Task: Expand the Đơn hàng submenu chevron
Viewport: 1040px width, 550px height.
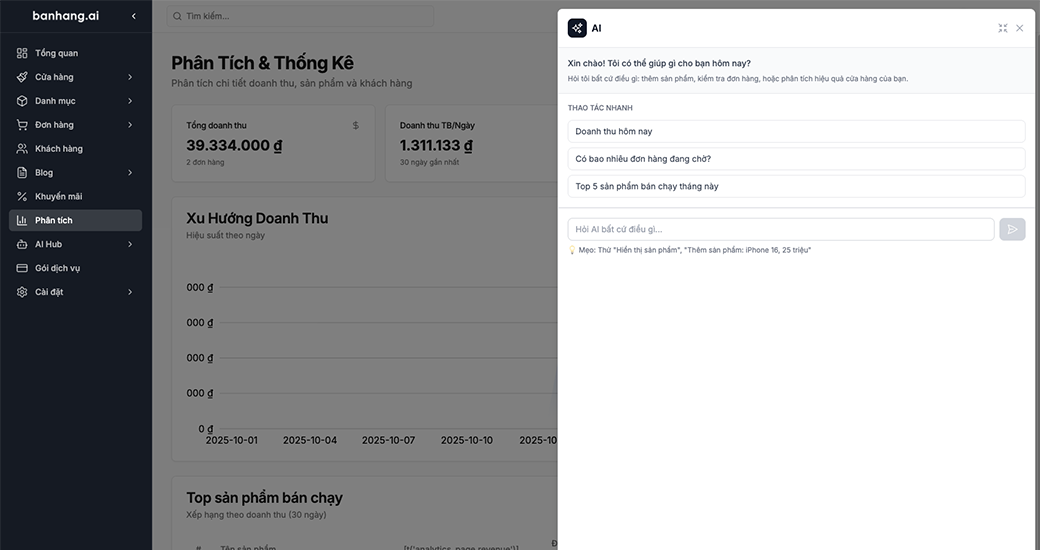Action: pyautogui.click(x=130, y=125)
